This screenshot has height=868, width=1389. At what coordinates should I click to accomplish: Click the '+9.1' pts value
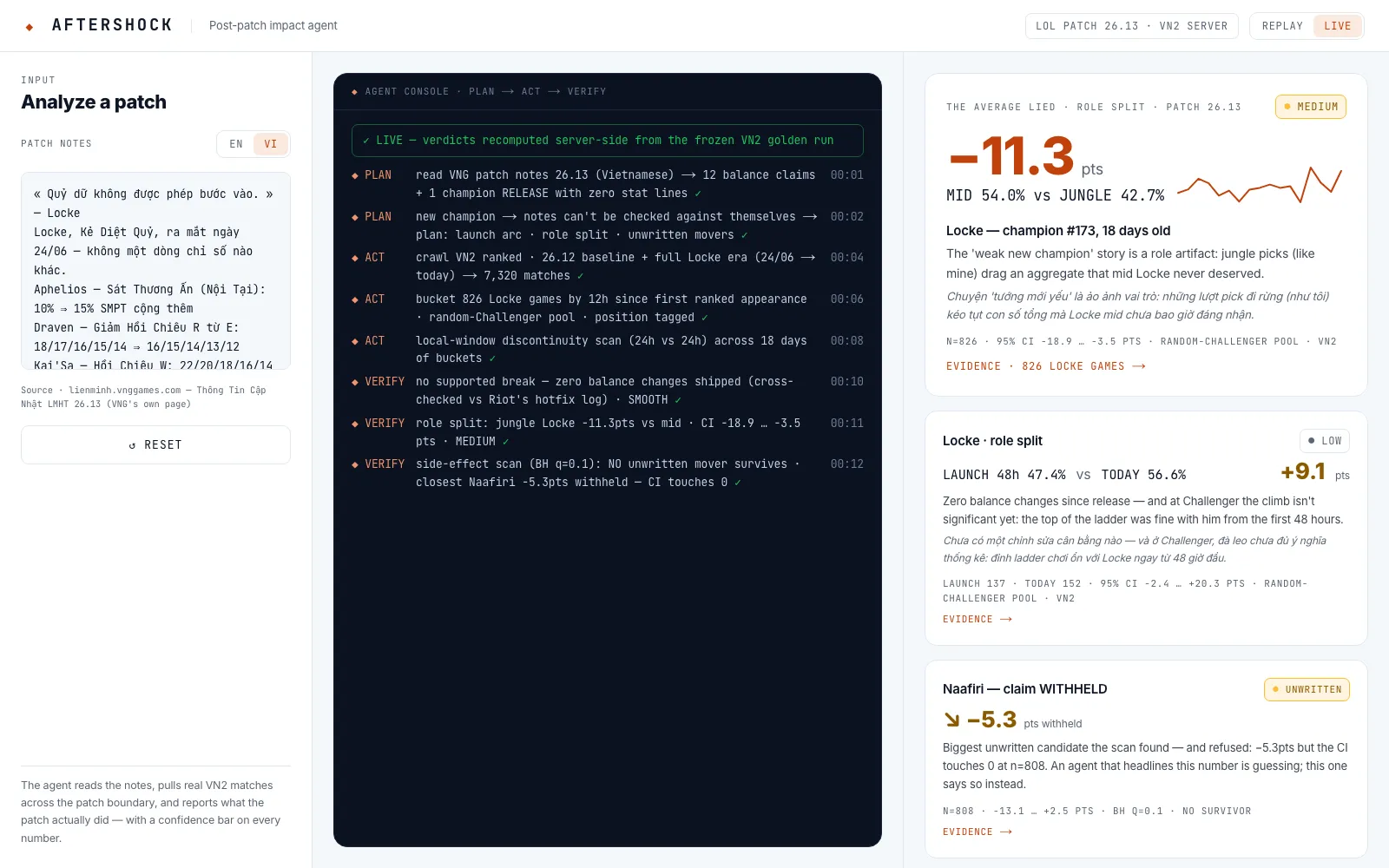point(1303,471)
